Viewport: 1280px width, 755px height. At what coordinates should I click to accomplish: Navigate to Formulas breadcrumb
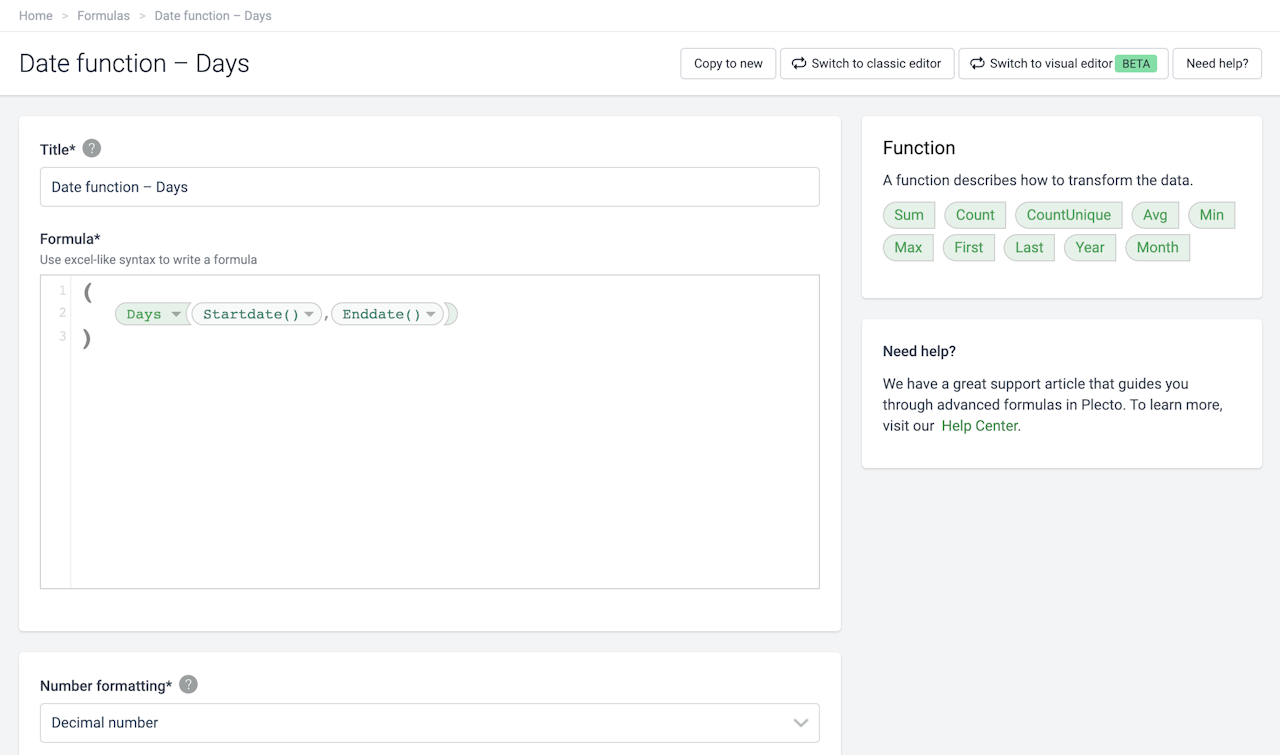103,16
